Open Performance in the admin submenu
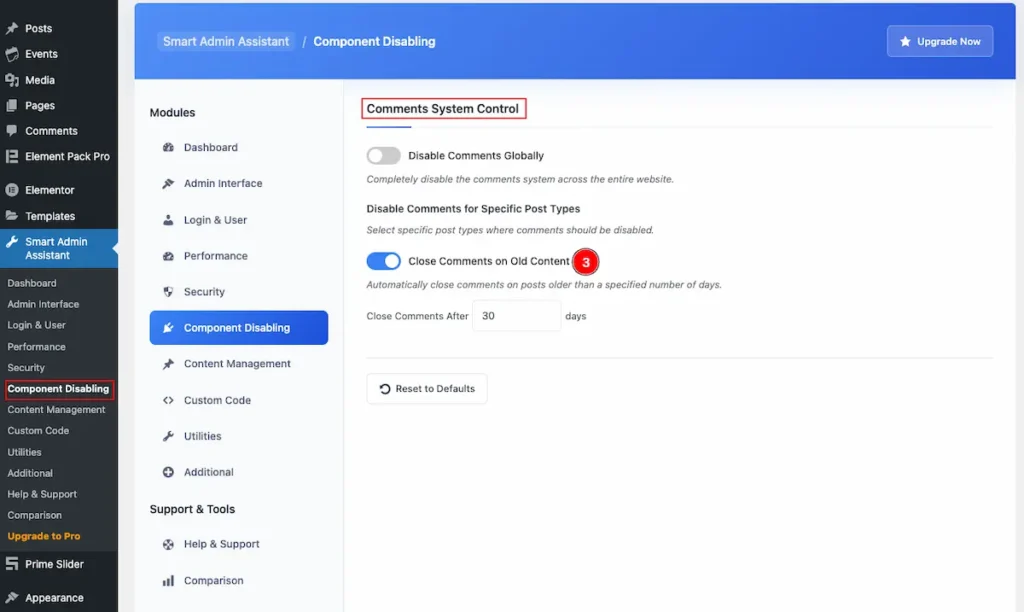This screenshot has width=1024, height=612. pos(37,346)
